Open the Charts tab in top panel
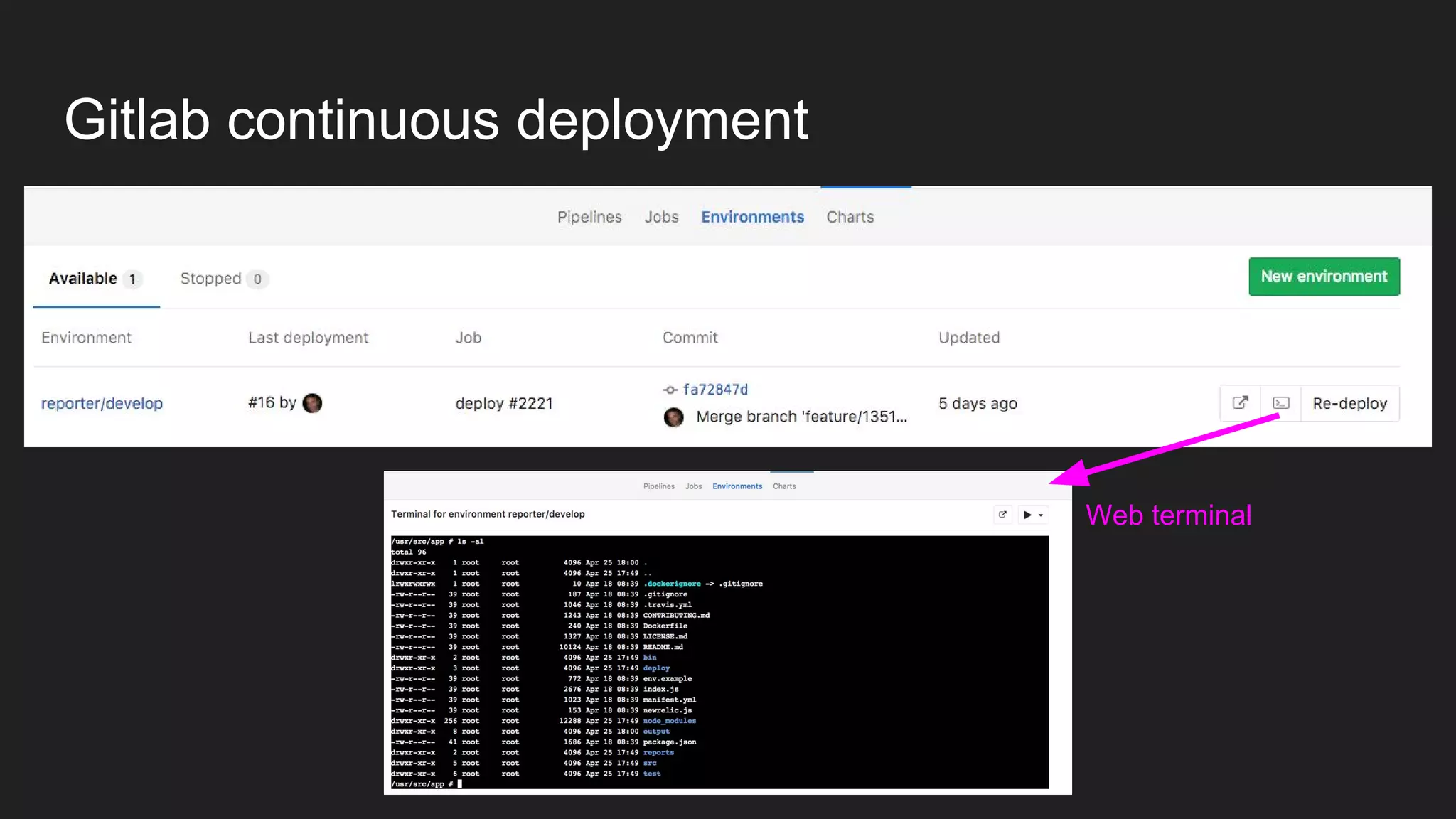Viewport: 1456px width, 819px height. [x=850, y=218]
